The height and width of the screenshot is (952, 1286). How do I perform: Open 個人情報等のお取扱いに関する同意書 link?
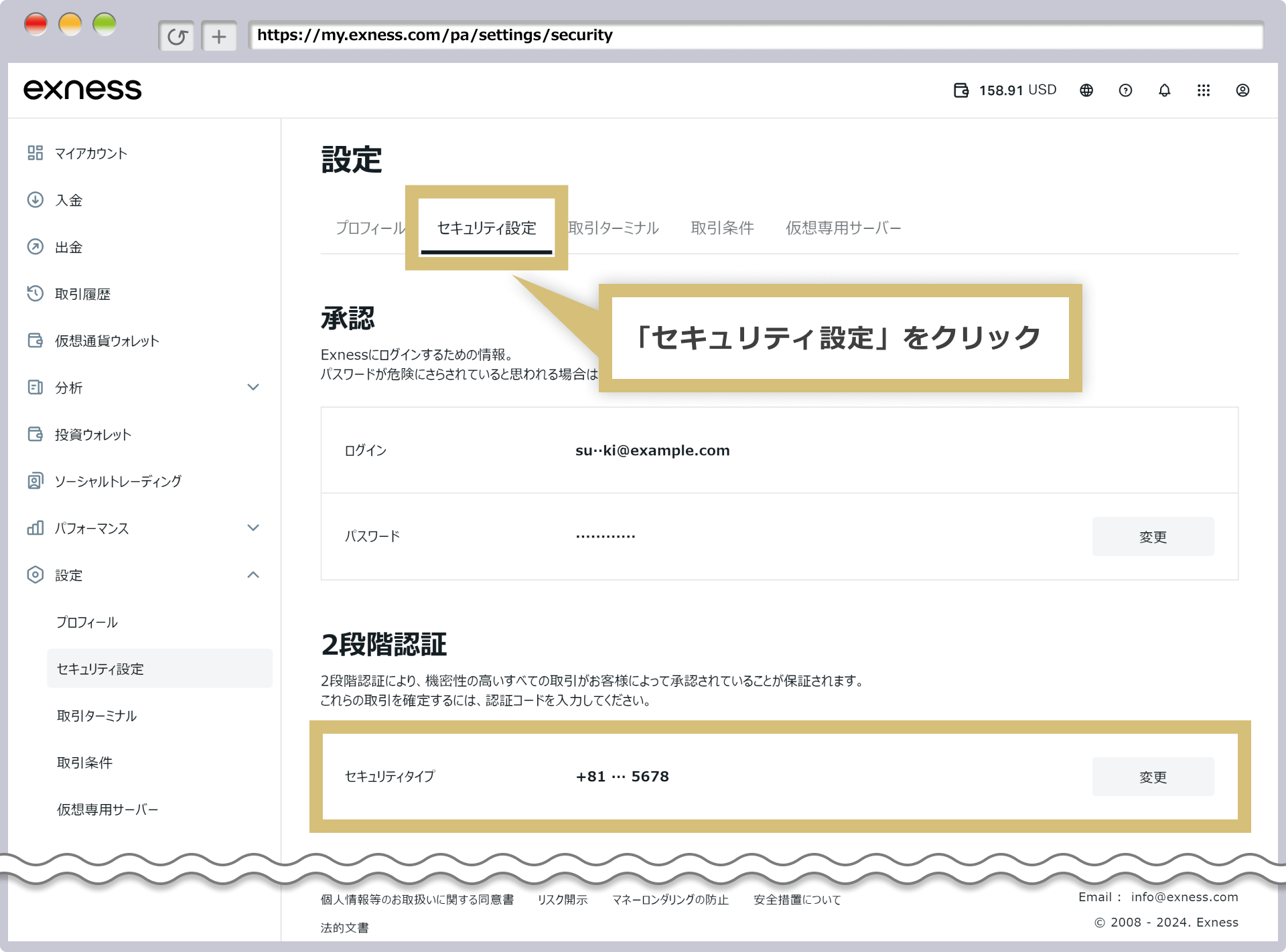coord(417,900)
